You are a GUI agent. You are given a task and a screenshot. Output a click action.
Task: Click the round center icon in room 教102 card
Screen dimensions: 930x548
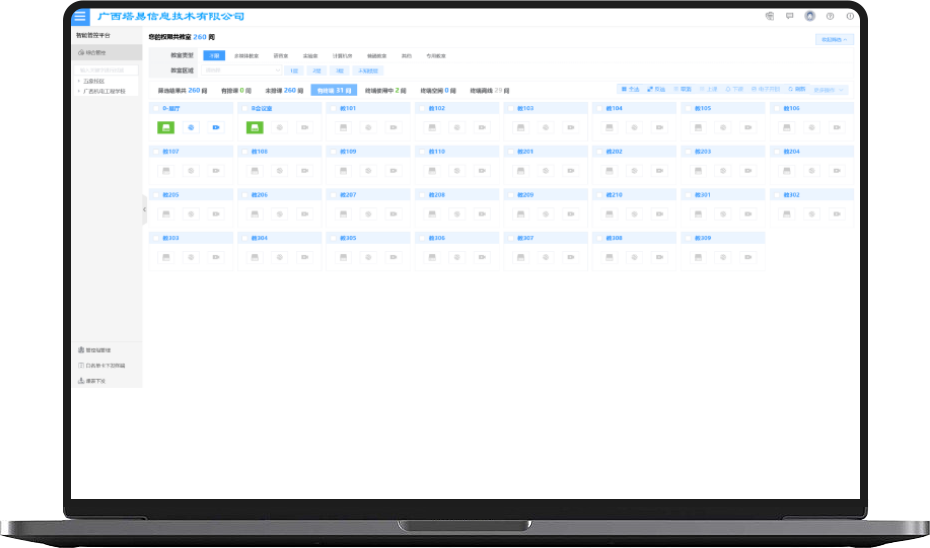pos(456,128)
